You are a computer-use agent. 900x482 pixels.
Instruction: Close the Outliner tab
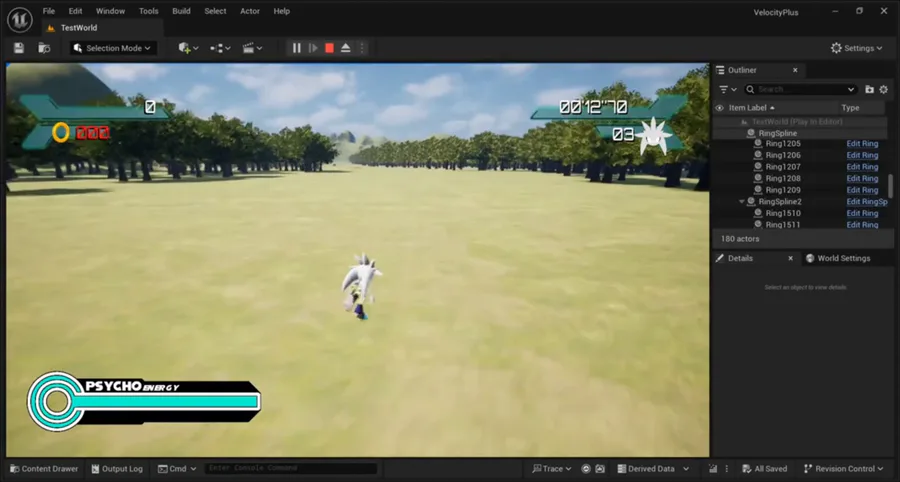pyautogui.click(x=795, y=70)
